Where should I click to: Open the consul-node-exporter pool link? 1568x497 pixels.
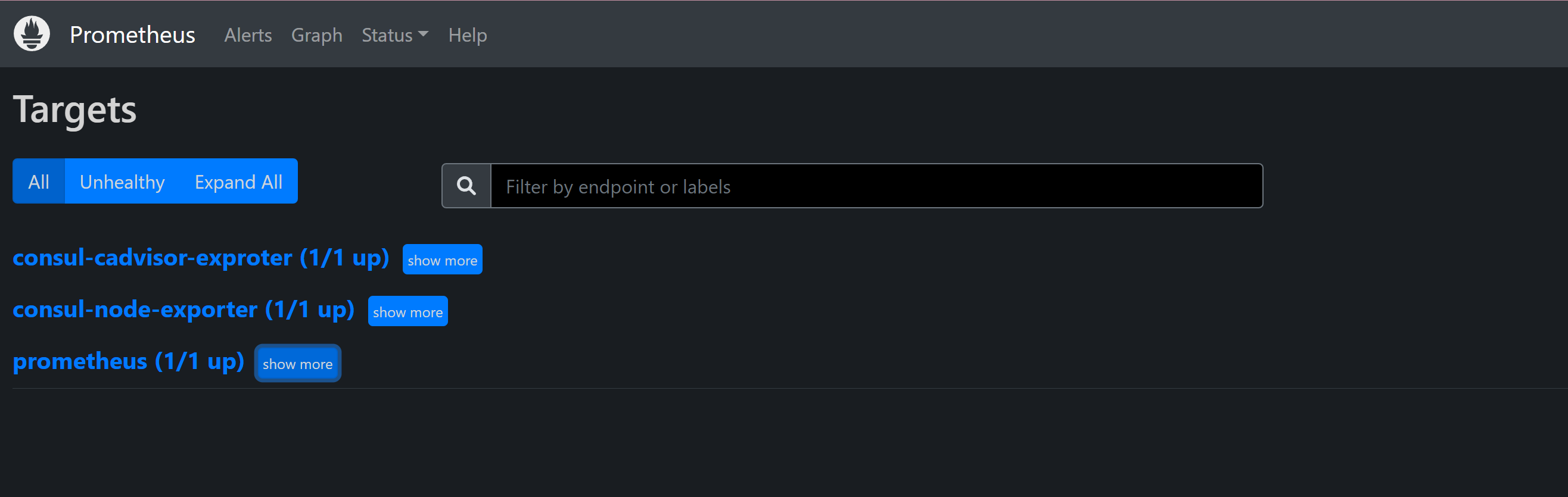pyautogui.click(x=135, y=310)
